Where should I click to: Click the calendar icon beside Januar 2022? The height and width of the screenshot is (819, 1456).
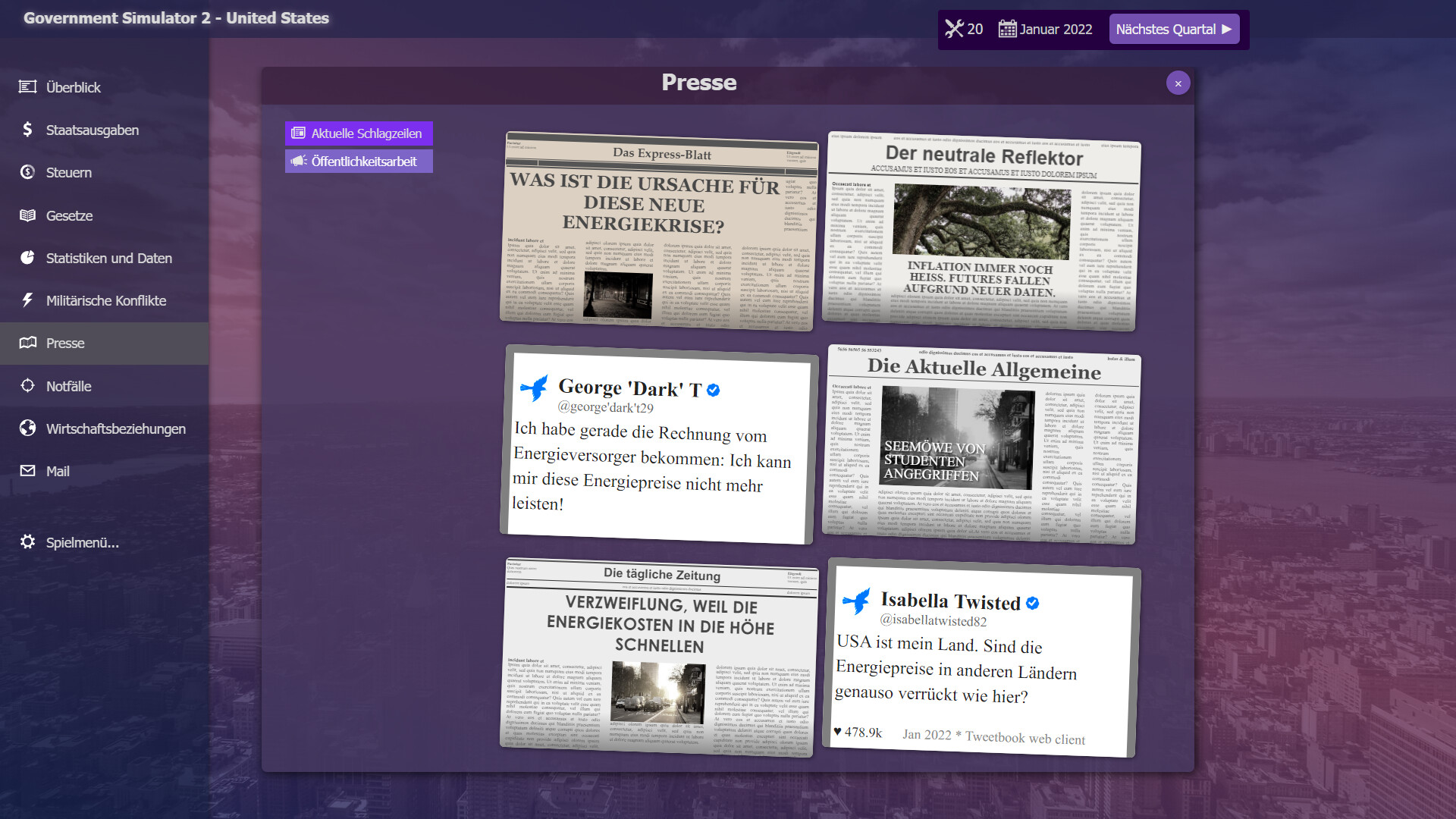coord(1007,30)
